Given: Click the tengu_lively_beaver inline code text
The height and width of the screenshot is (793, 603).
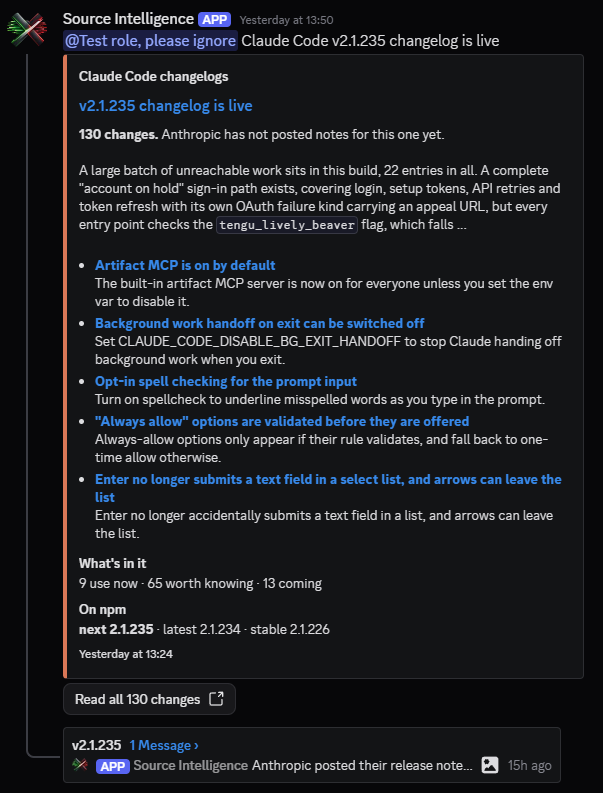Looking at the screenshot, I should click(287, 225).
